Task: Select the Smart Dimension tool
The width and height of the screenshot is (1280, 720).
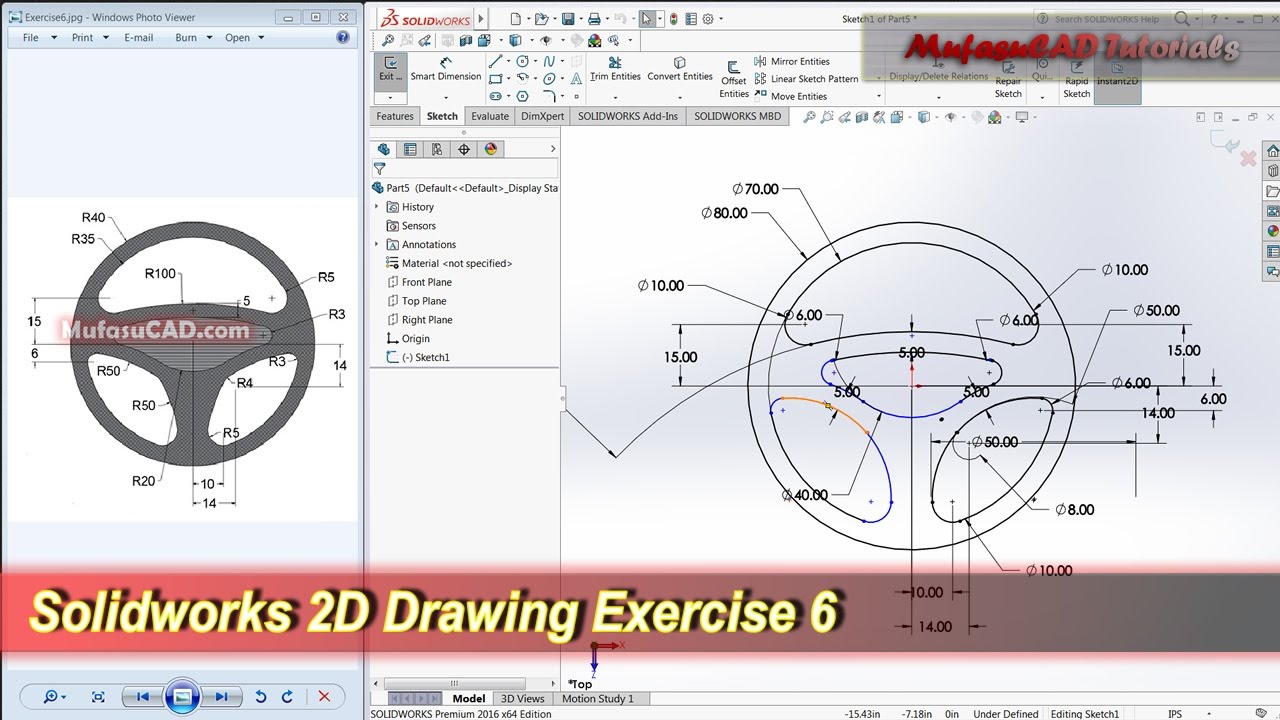Action: [446, 69]
